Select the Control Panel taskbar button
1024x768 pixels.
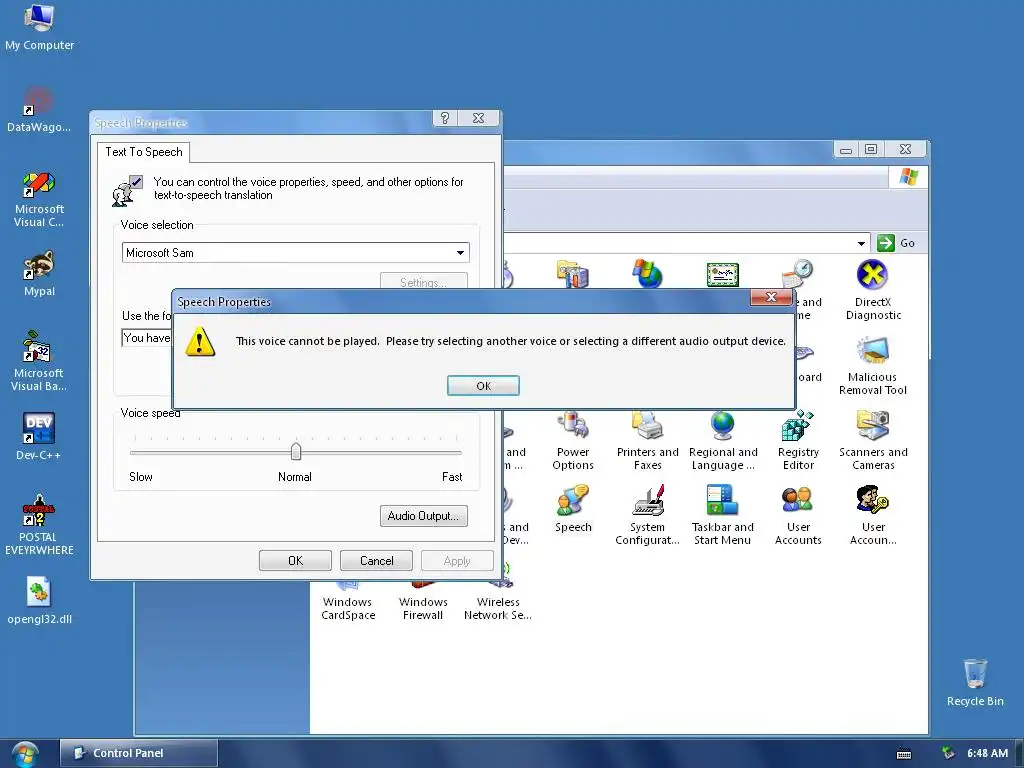point(138,753)
